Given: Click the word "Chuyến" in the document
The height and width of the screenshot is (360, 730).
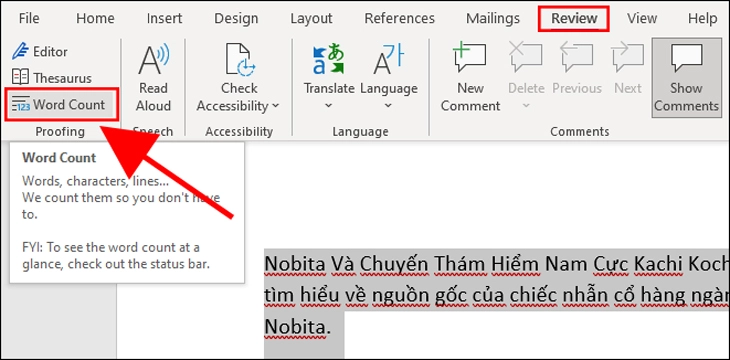Looking at the screenshot, I should coord(394,265).
